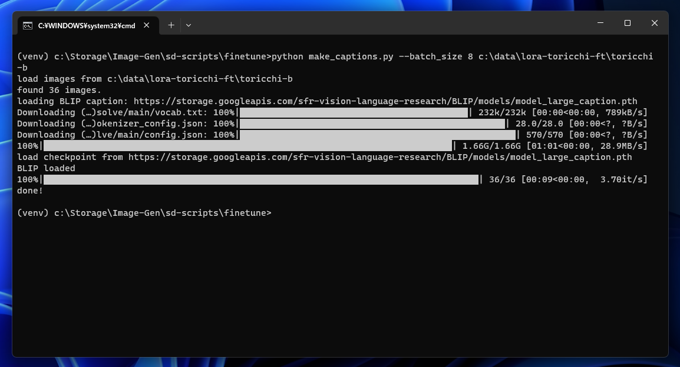Close the terminal window
The image size is (680, 367).
click(x=654, y=23)
